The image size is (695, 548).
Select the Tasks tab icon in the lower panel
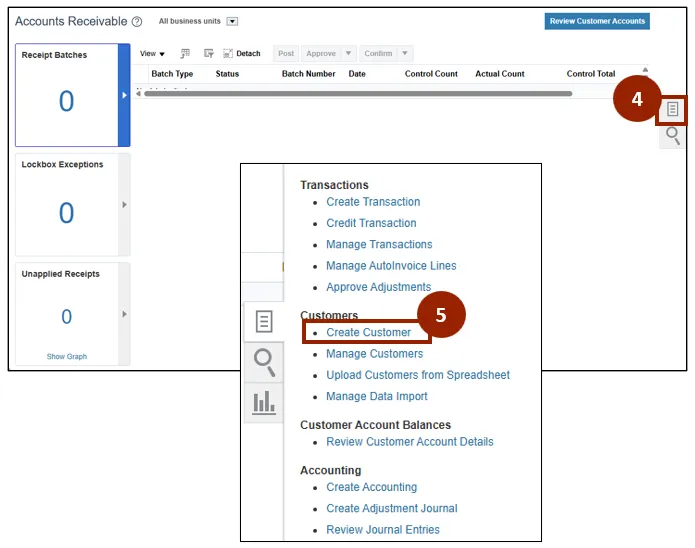tap(264, 322)
